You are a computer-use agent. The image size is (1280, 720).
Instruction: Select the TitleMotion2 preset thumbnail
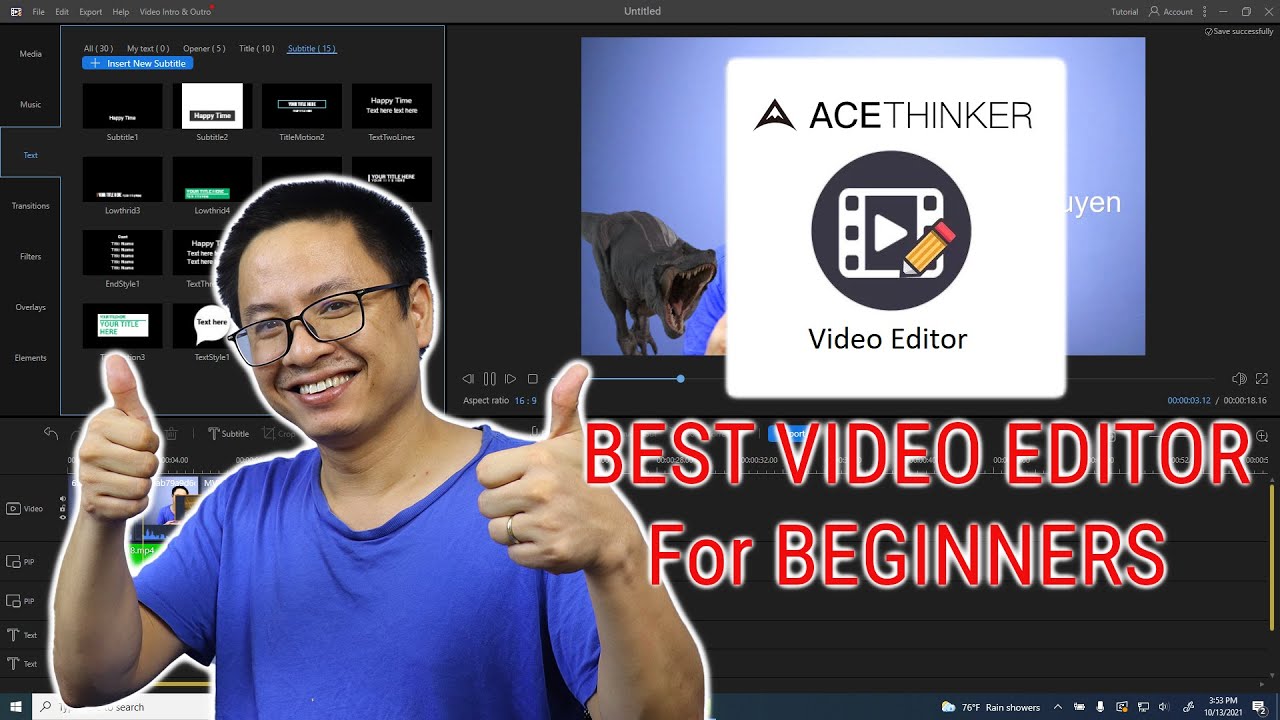pos(302,106)
